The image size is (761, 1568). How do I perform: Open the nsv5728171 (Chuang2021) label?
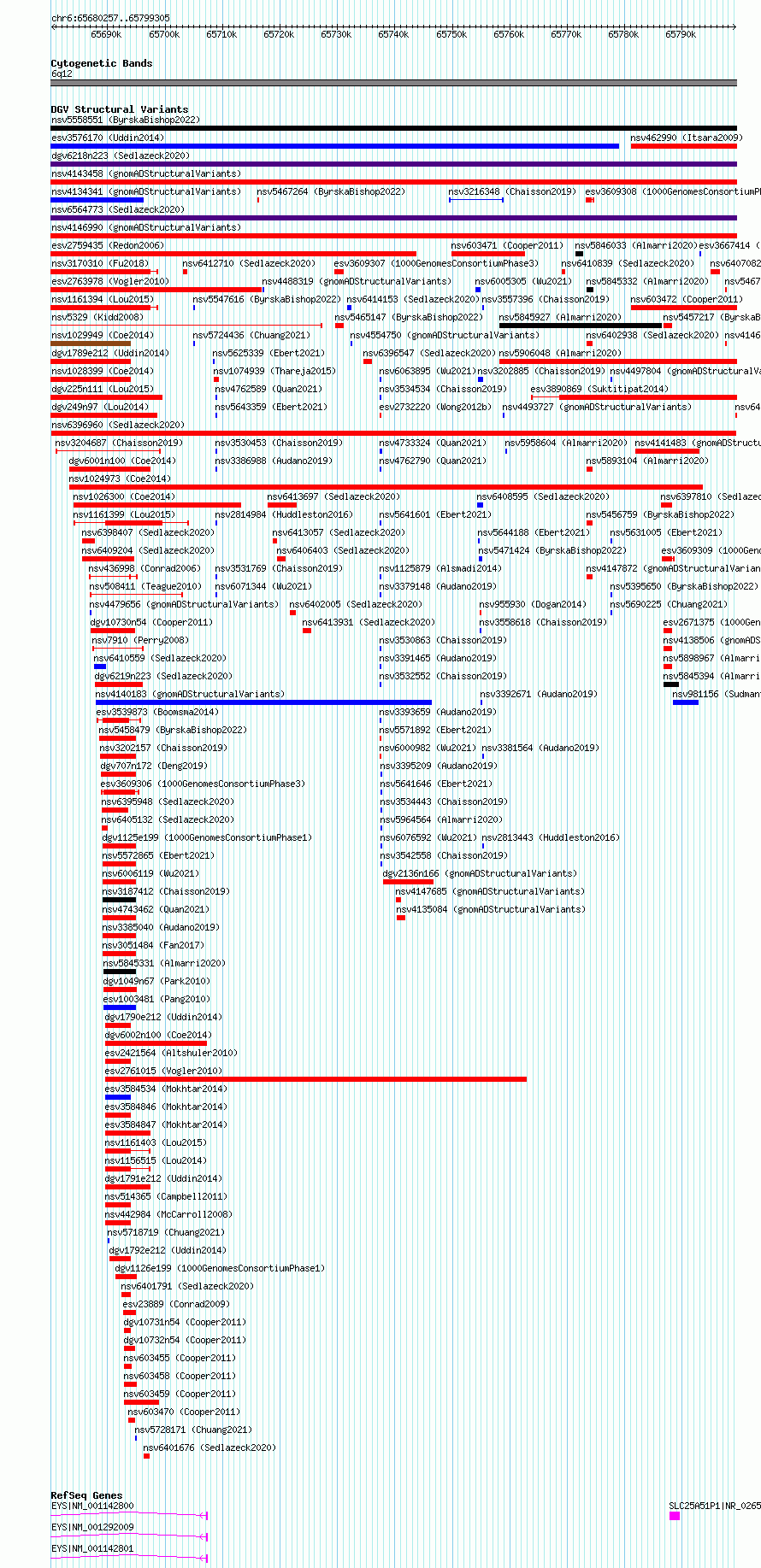(194, 1430)
